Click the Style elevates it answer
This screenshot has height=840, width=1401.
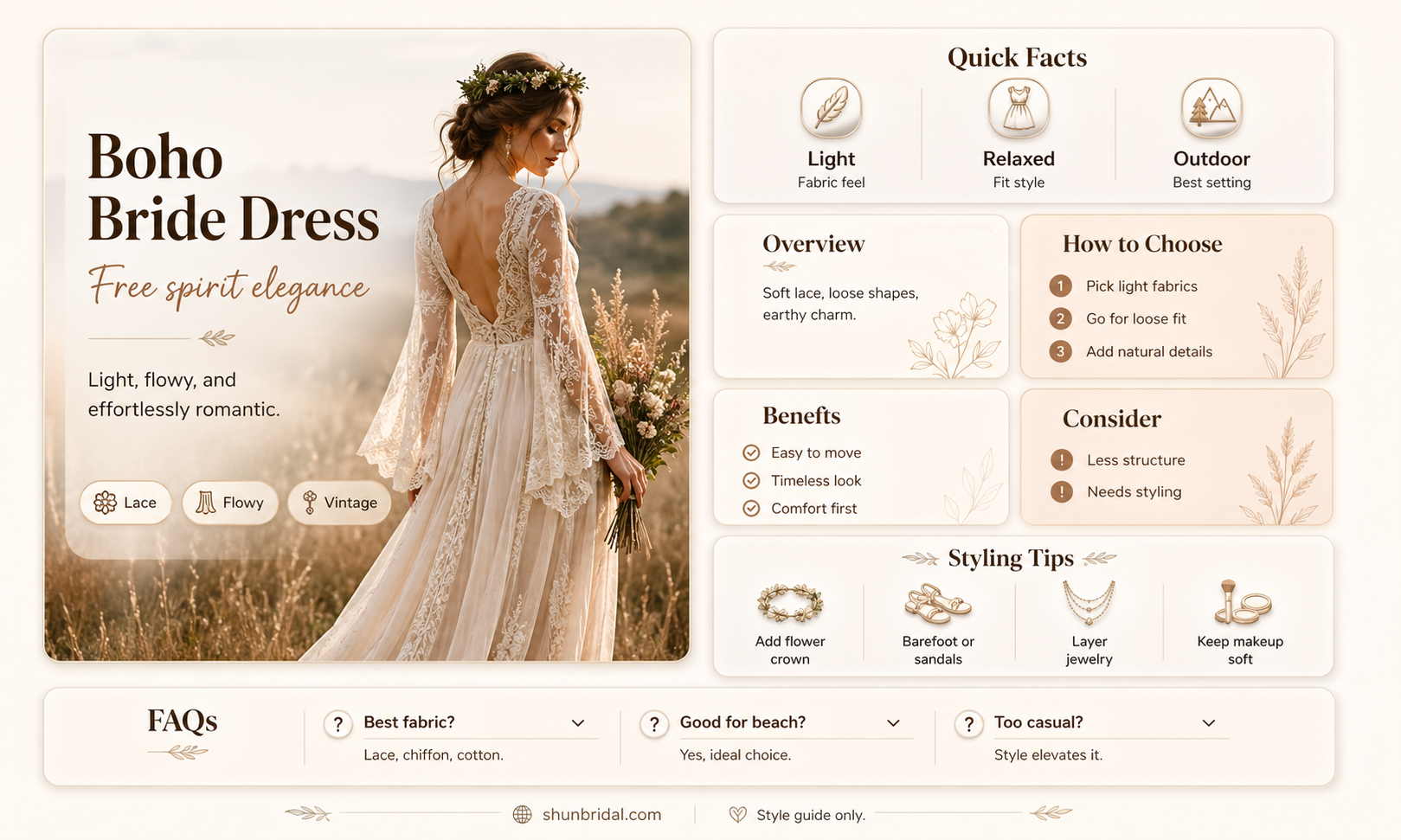click(1048, 755)
